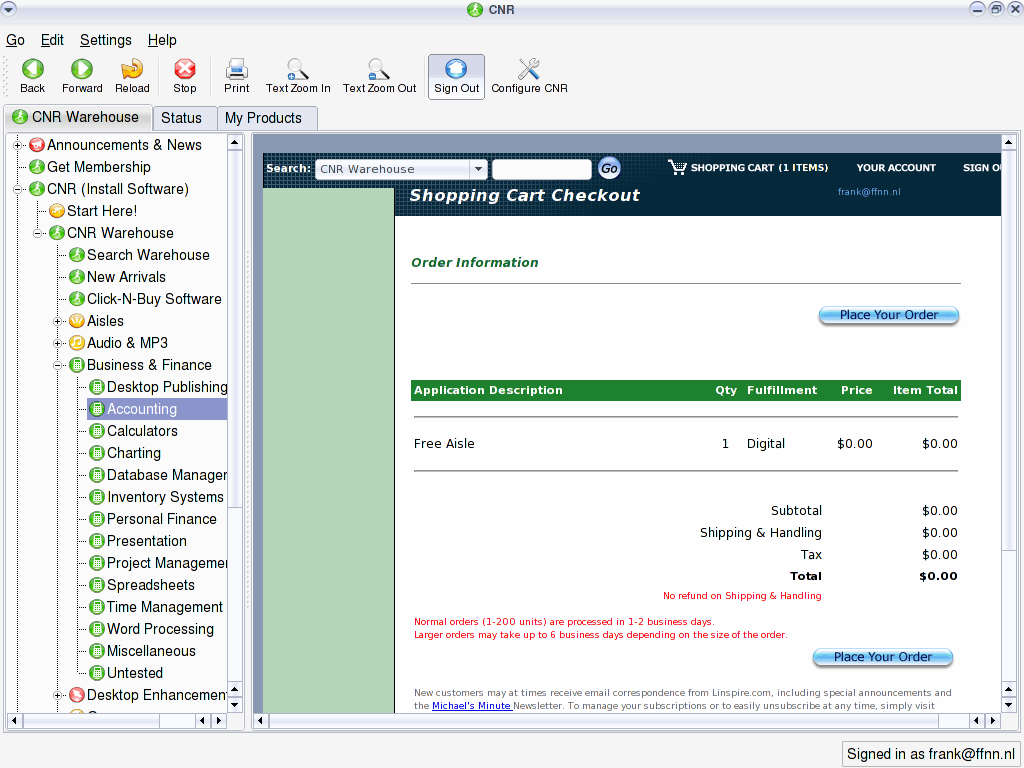The height and width of the screenshot is (768, 1024).
Task: Select Time Management in the tree
Action: tap(165, 607)
